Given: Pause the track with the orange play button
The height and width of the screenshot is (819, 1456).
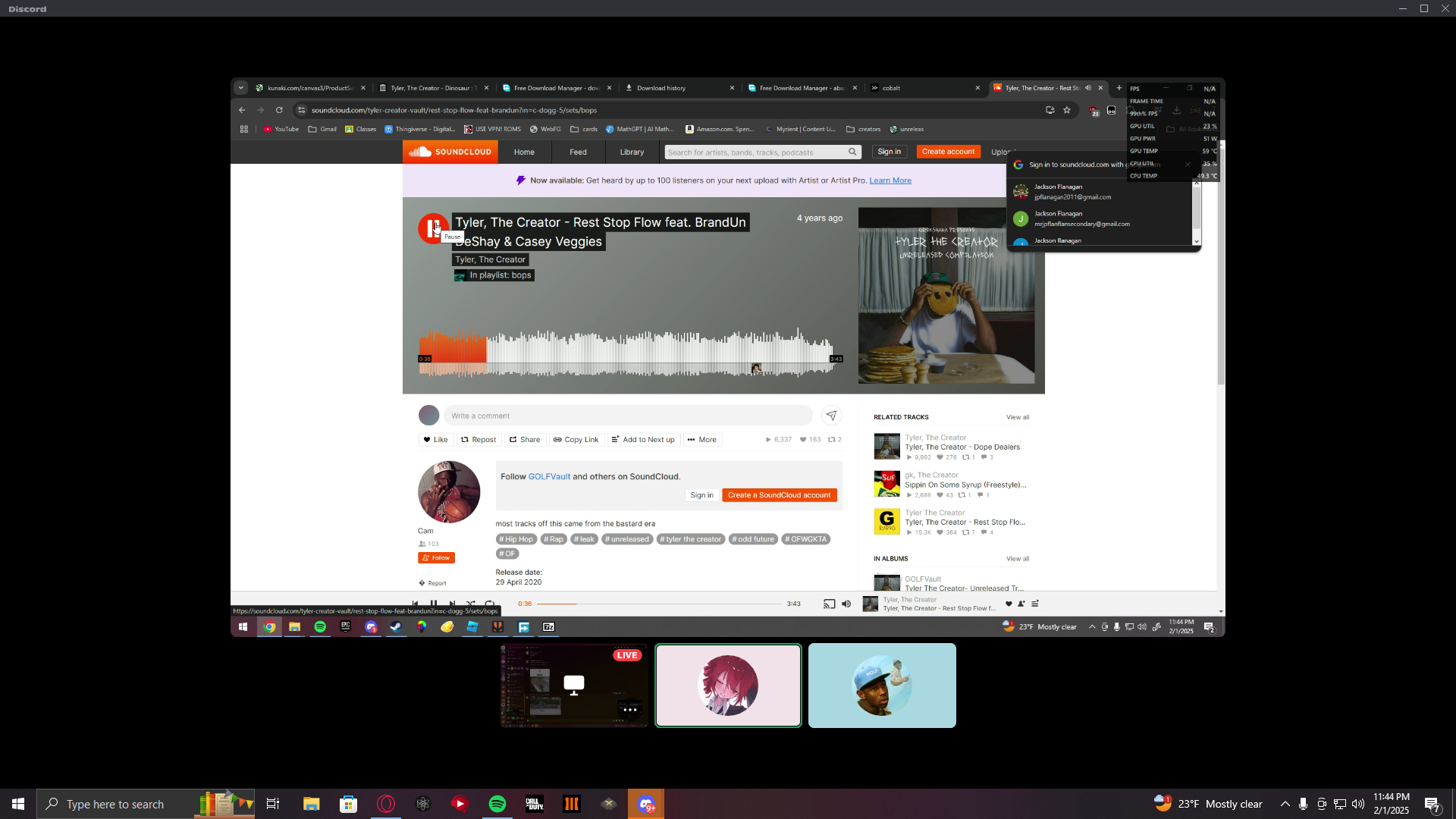Looking at the screenshot, I should tap(432, 228).
